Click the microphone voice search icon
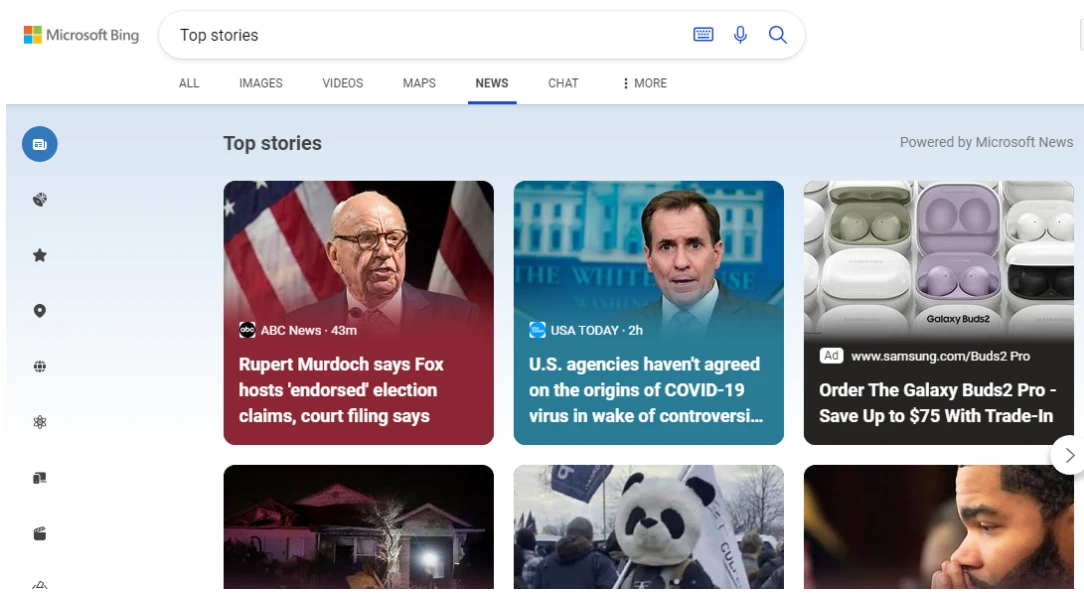Image resolution: width=1084 pixels, height=598 pixels. (x=740, y=35)
